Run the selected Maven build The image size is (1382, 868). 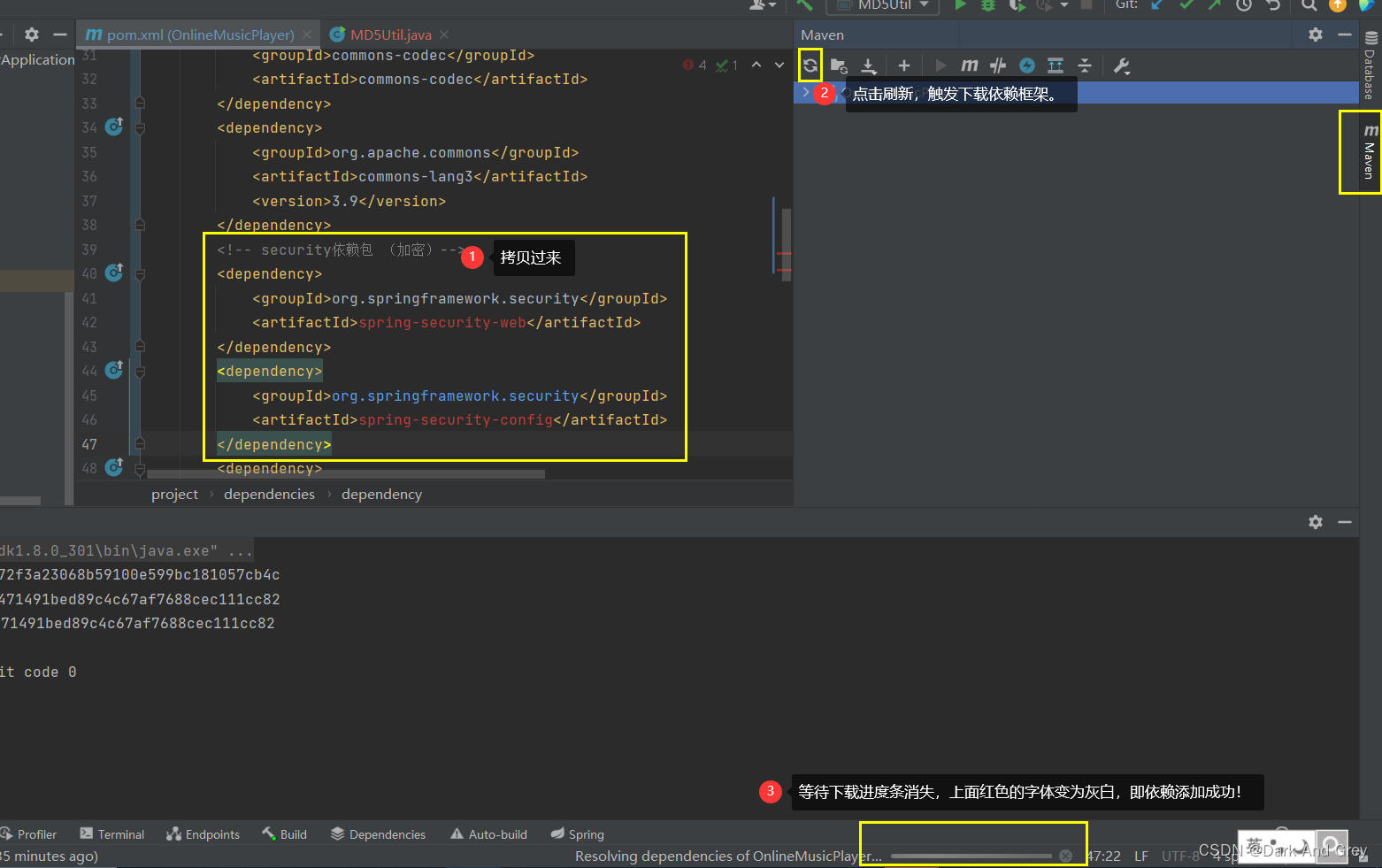[941, 65]
